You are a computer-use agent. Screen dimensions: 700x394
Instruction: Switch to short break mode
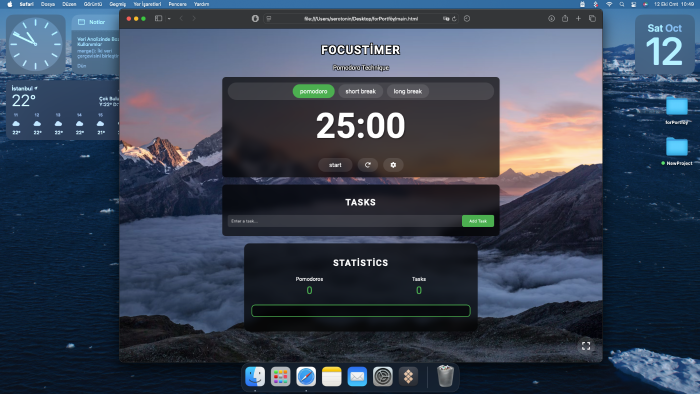click(x=361, y=91)
